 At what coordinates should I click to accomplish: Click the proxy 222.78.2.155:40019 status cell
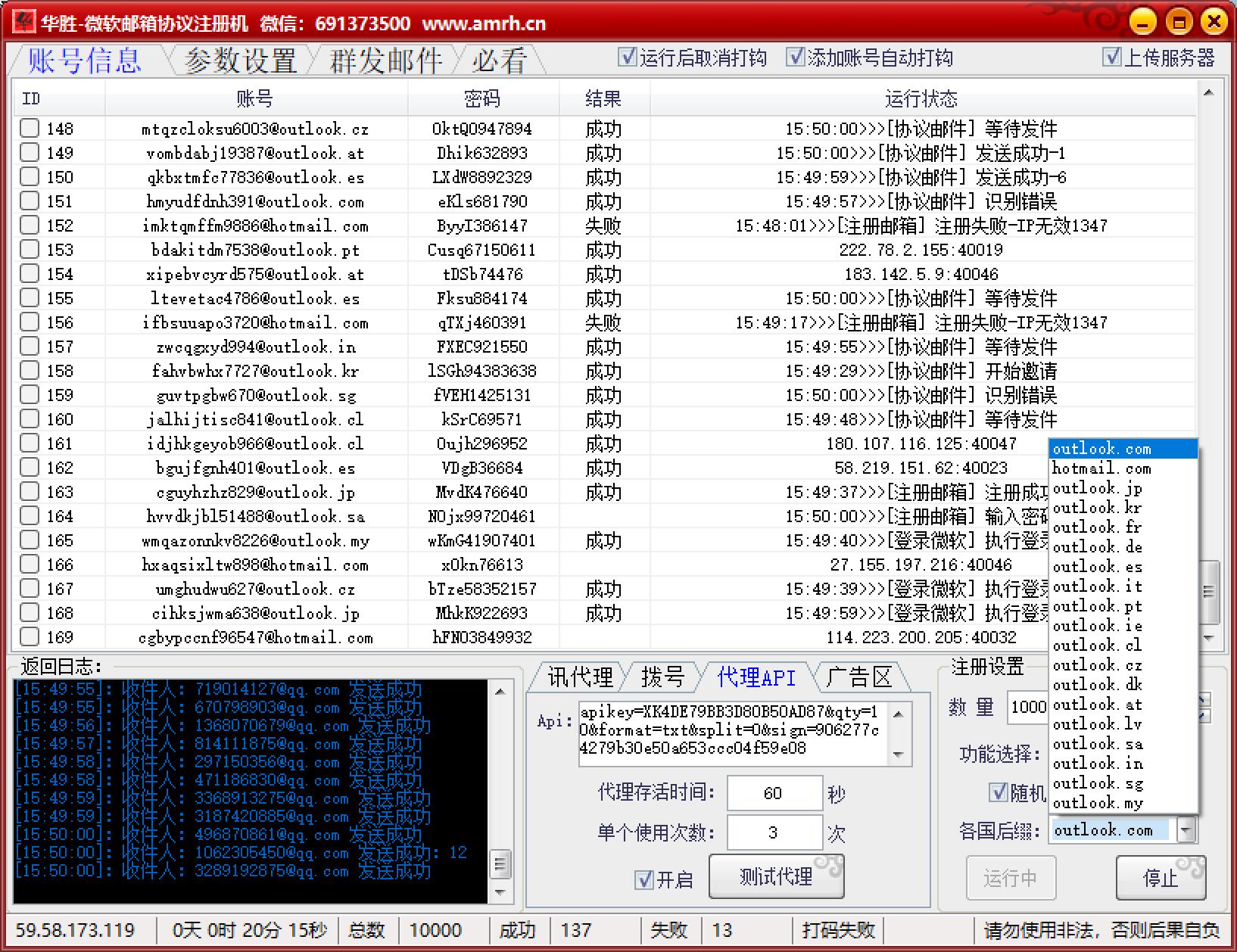[x=921, y=250]
